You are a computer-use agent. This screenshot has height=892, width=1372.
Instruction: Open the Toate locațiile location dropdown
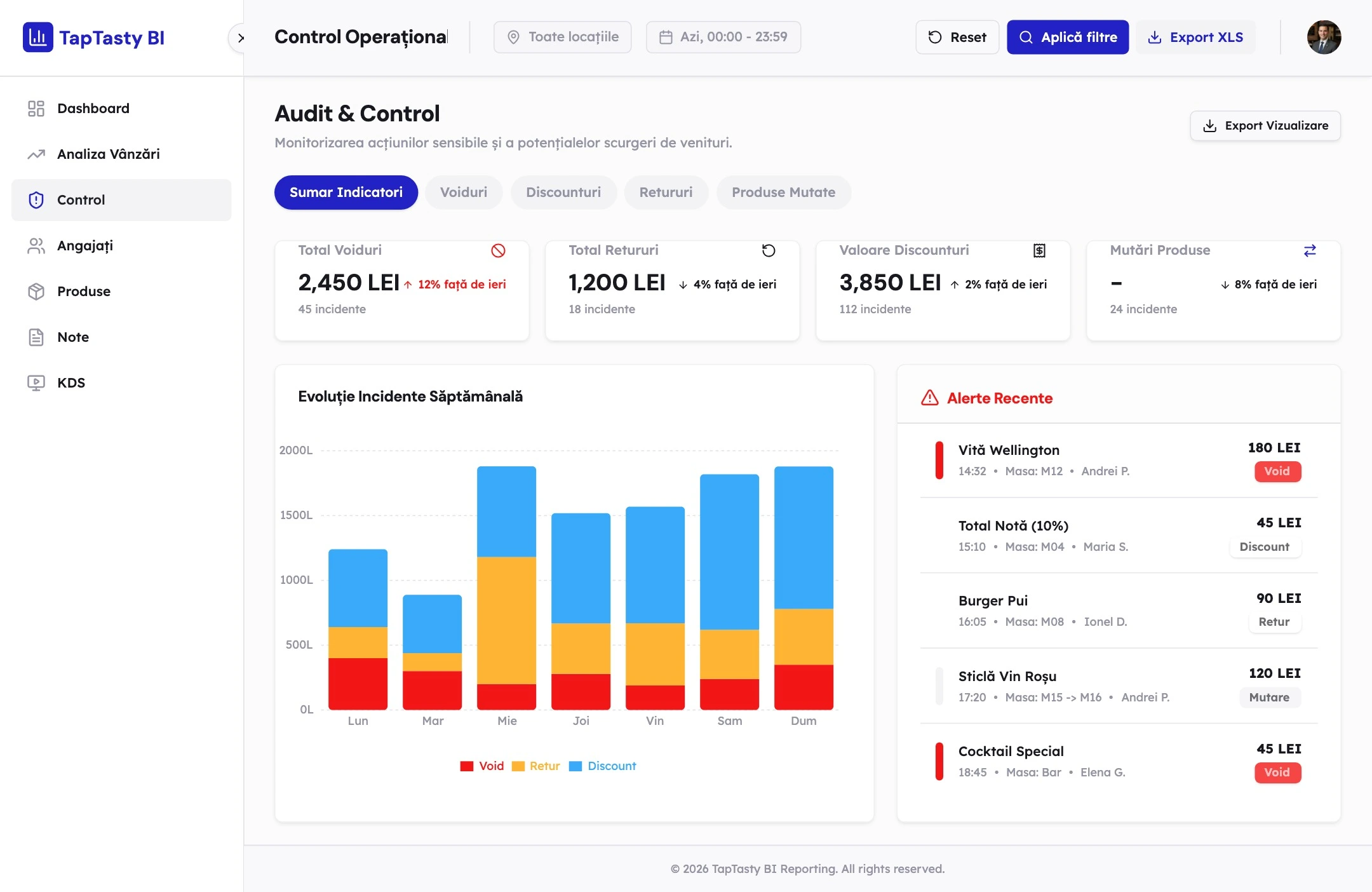563,37
